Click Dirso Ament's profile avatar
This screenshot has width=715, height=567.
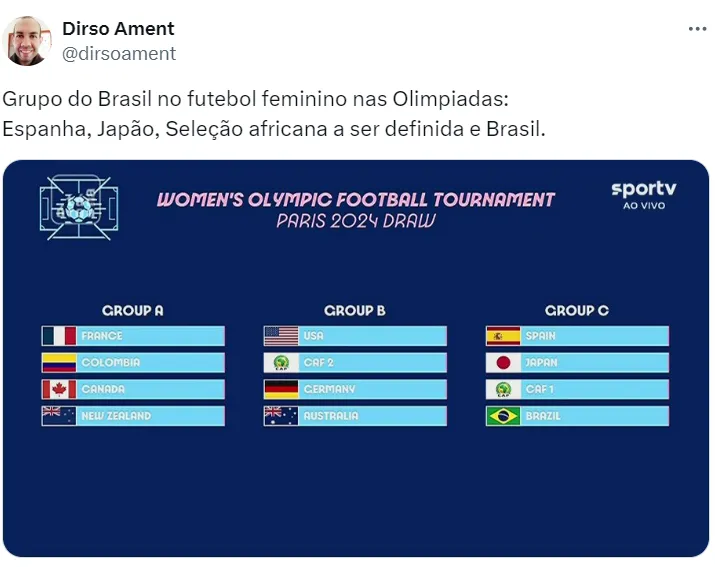[x=27, y=41]
